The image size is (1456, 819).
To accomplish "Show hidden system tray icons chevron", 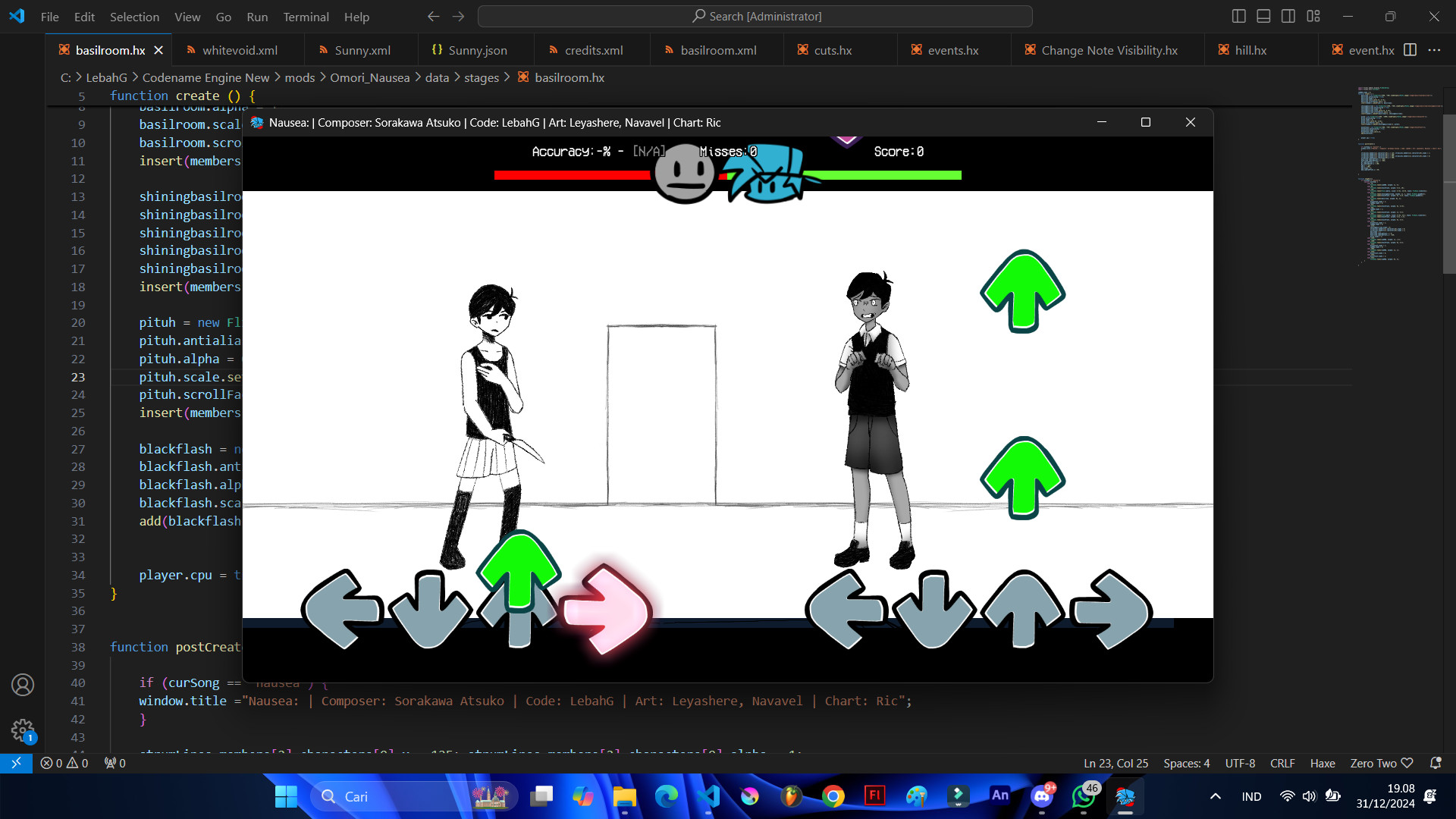I will (1215, 796).
